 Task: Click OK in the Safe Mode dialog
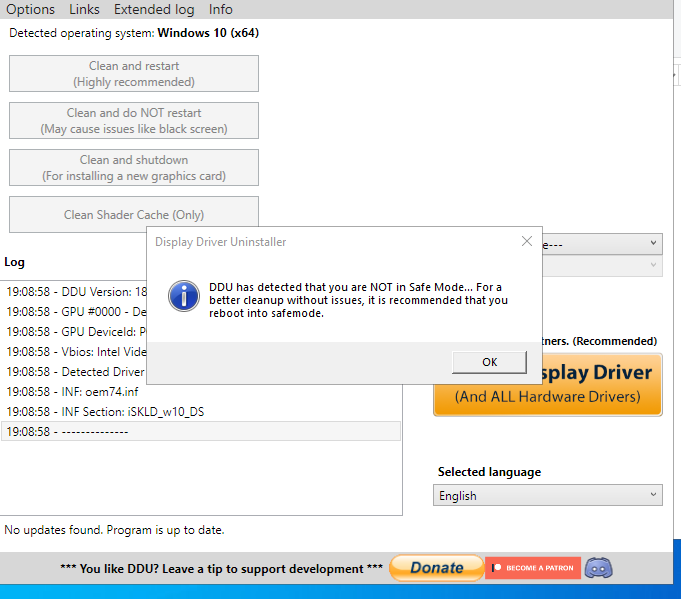tap(489, 362)
